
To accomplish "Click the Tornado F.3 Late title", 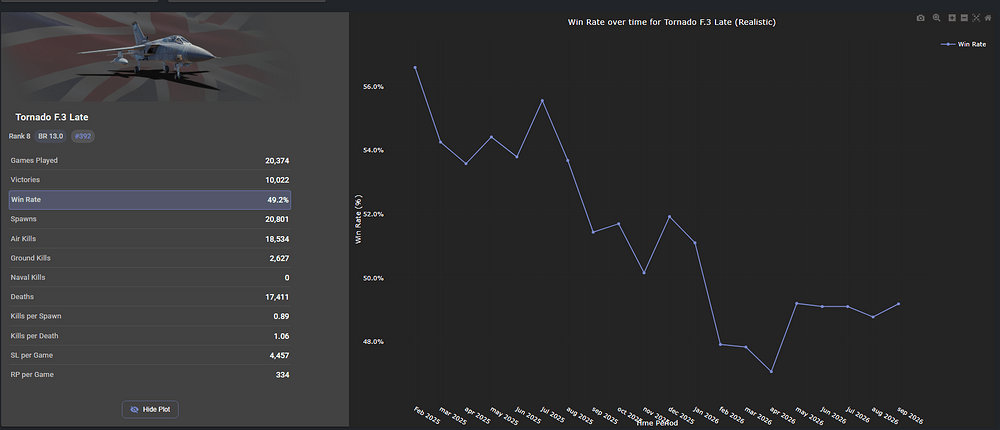I will click(x=52, y=117).
